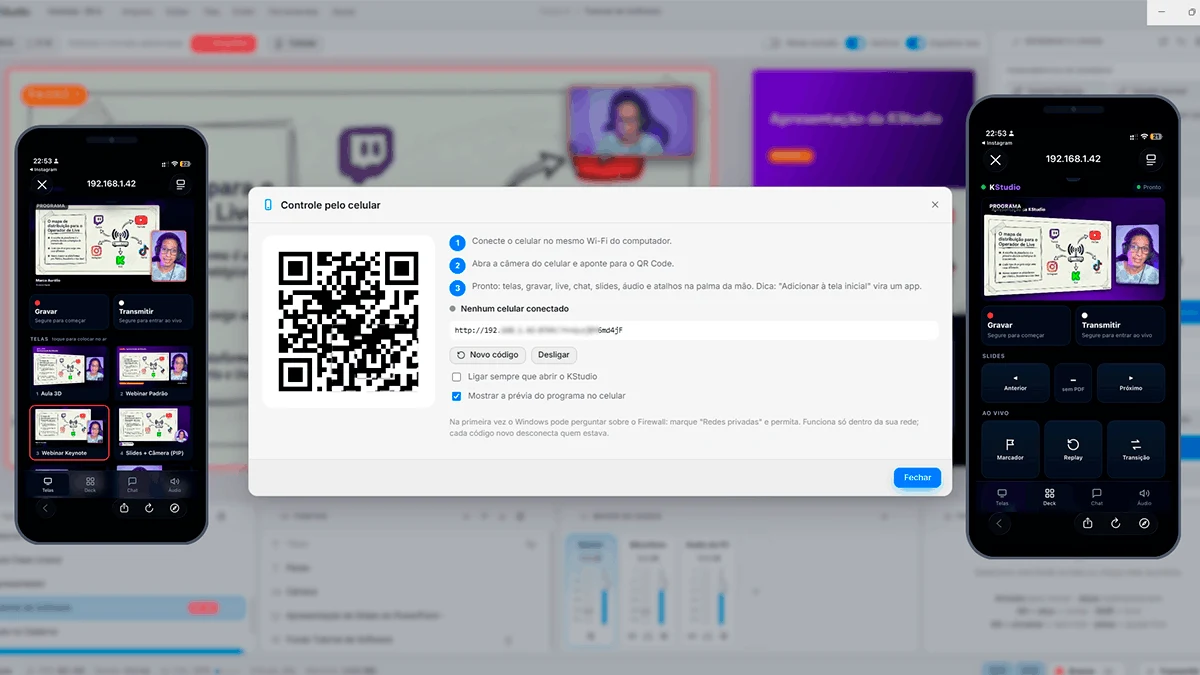Select the Slides + Câmera (PIP) scene
This screenshot has height=675, width=1200.
click(x=154, y=432)
